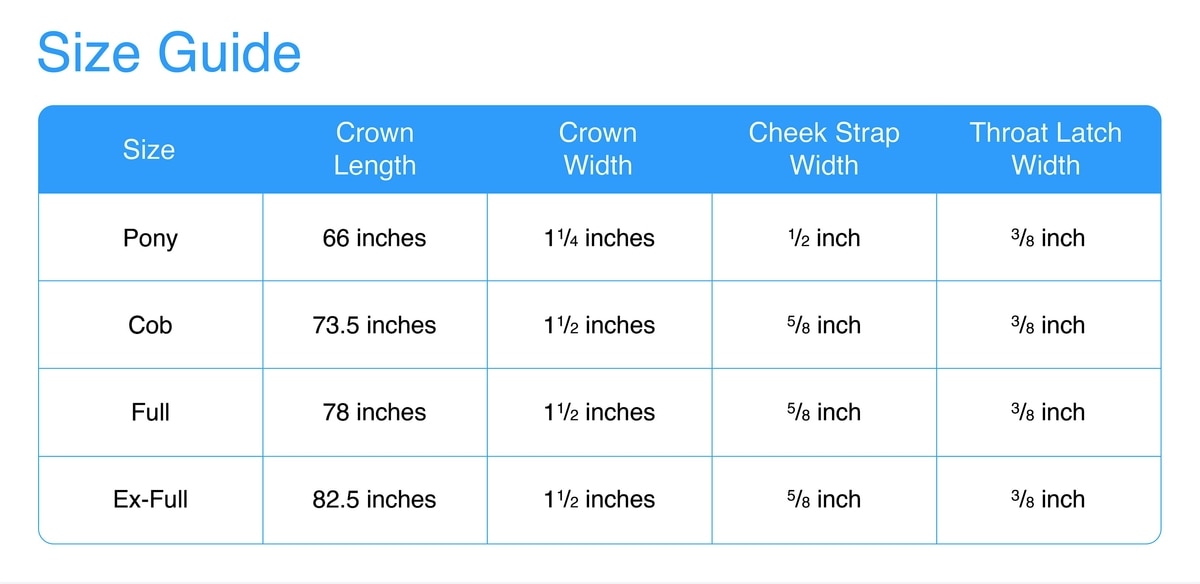Click the Ex-Full size row label
The height and width of the screenshot is (584, 1200).
150,500
